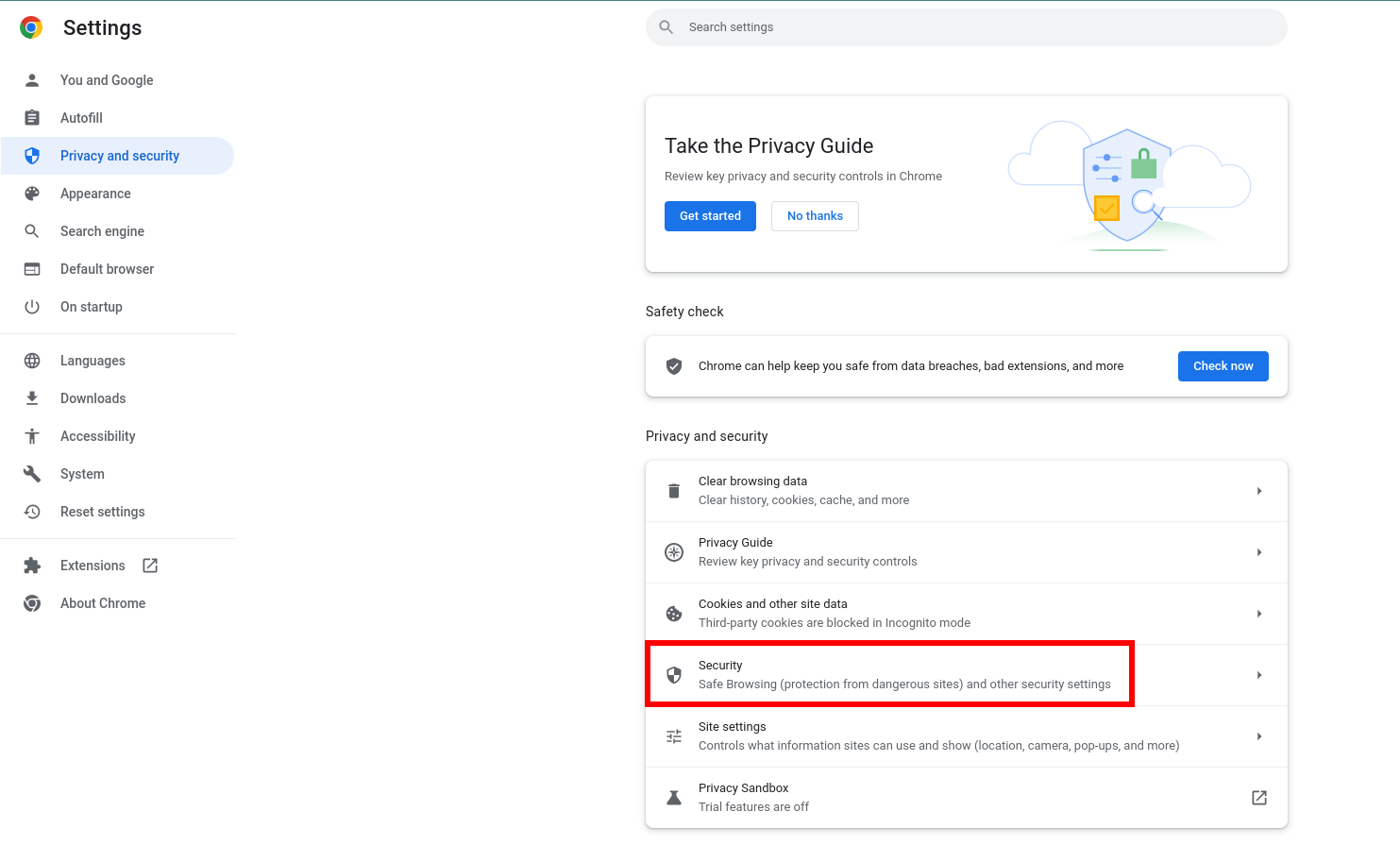The image size is (1400, 862).
Task: Start the Privacy Guide with Get started
Action: click(710, 216)
